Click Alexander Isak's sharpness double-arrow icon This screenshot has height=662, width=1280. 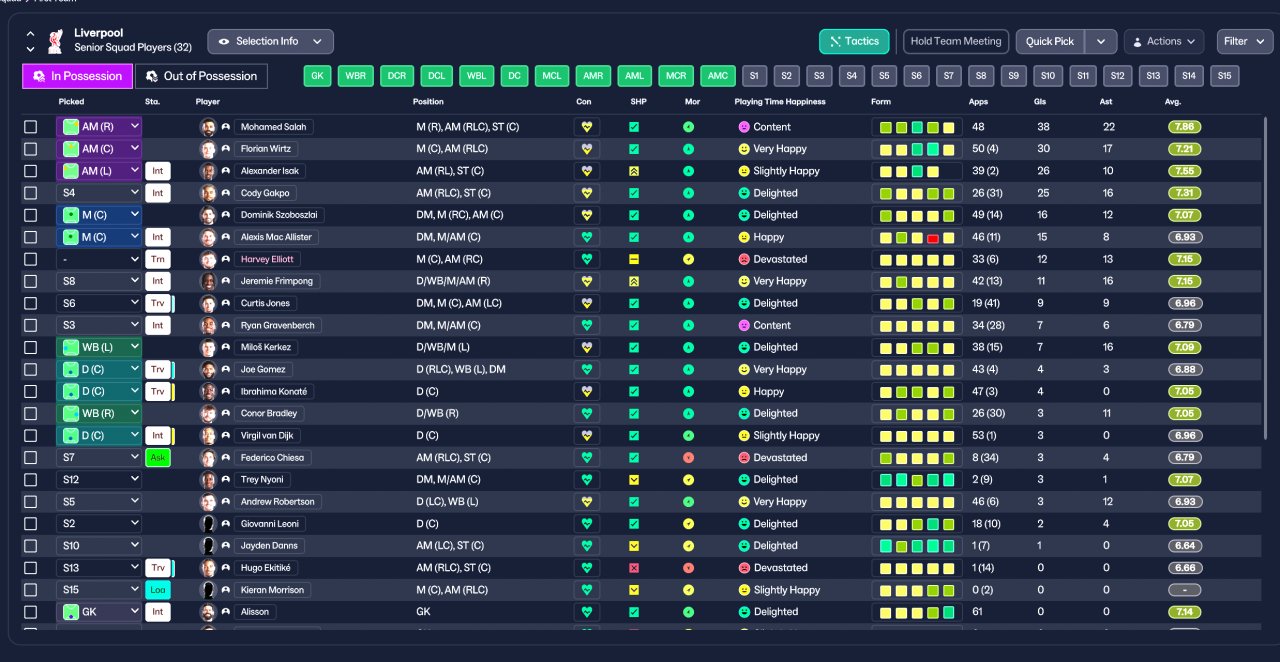pos(634,171)
